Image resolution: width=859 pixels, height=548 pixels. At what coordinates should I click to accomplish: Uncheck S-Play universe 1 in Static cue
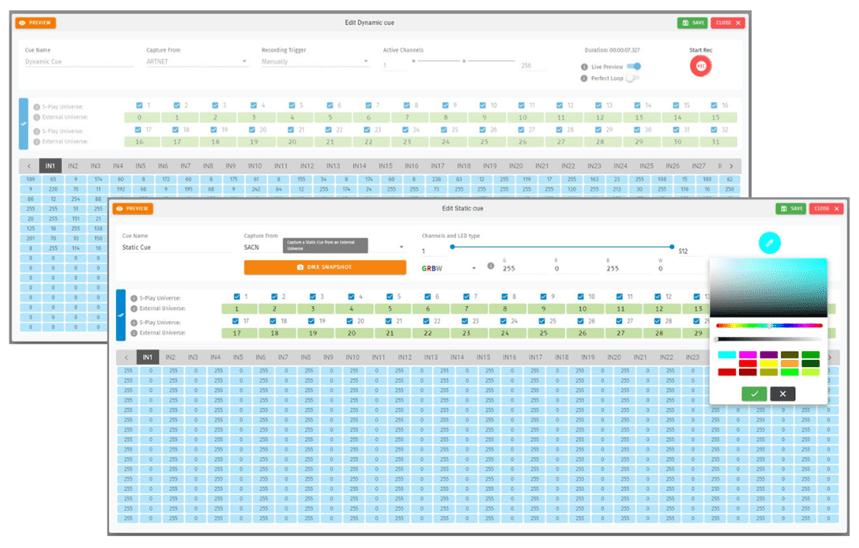(237, 296)
